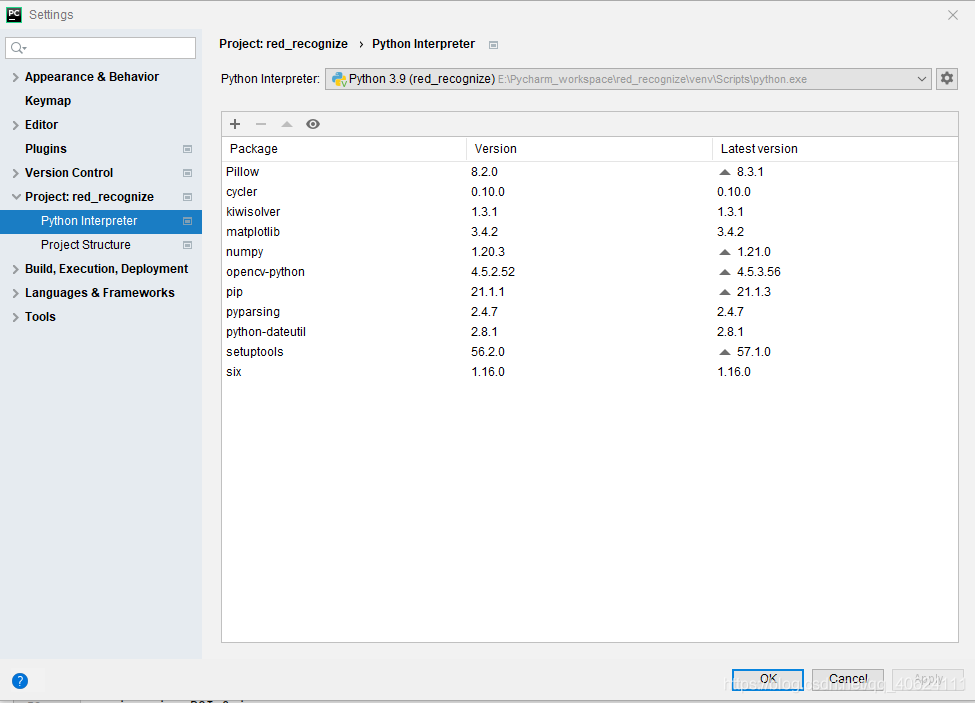Expand Languages & Frameworks section
Image resolution: width=975 pixels, height=703 pixels.
pos(16,293)
